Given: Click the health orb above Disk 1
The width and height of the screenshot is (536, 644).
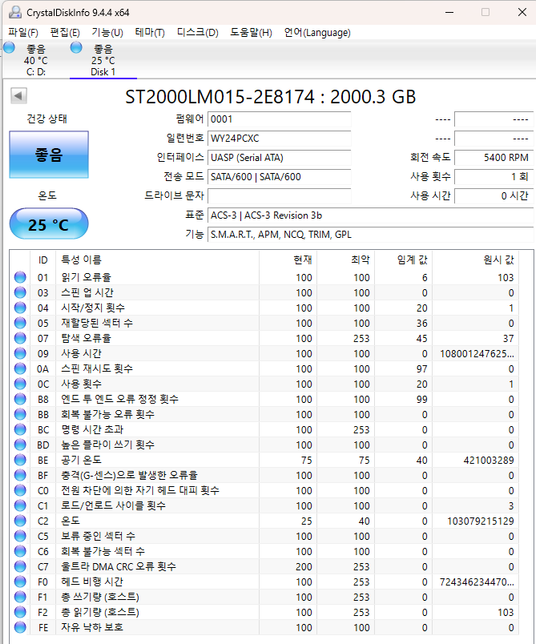Looking at the screenshot, I should pos(76,48).
